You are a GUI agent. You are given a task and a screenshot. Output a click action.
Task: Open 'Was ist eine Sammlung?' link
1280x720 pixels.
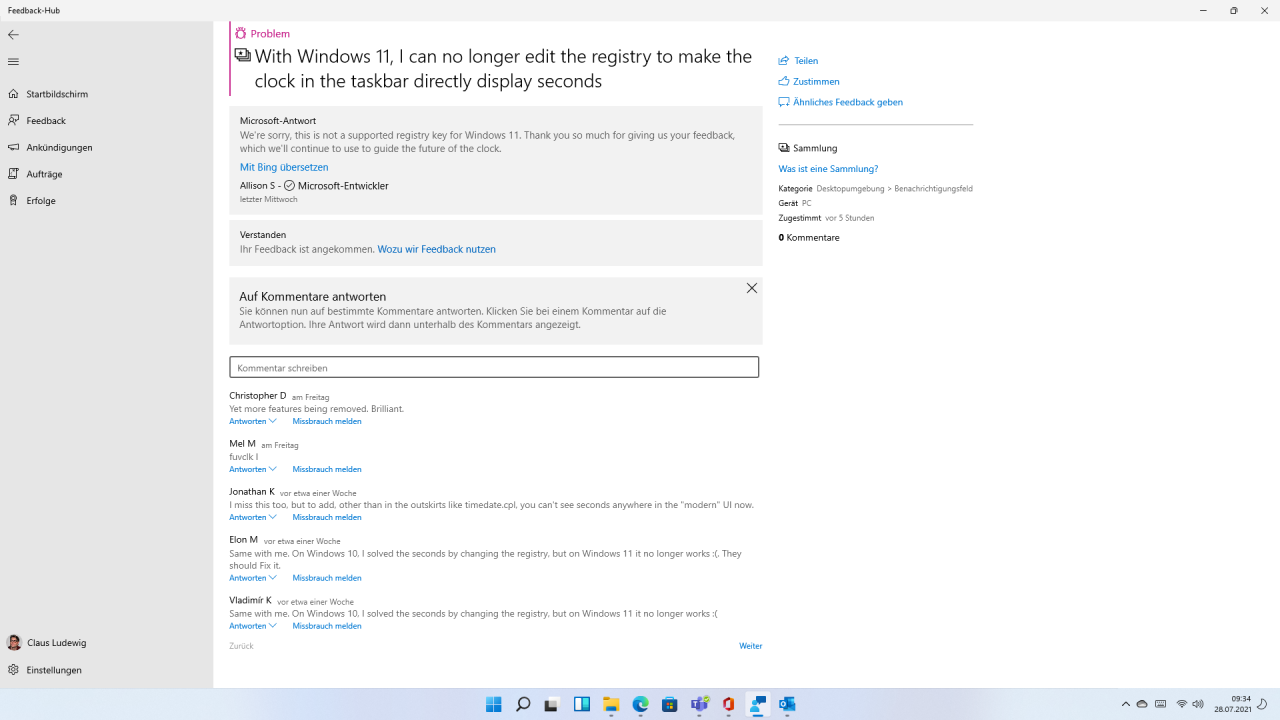[x=828, y=169]
